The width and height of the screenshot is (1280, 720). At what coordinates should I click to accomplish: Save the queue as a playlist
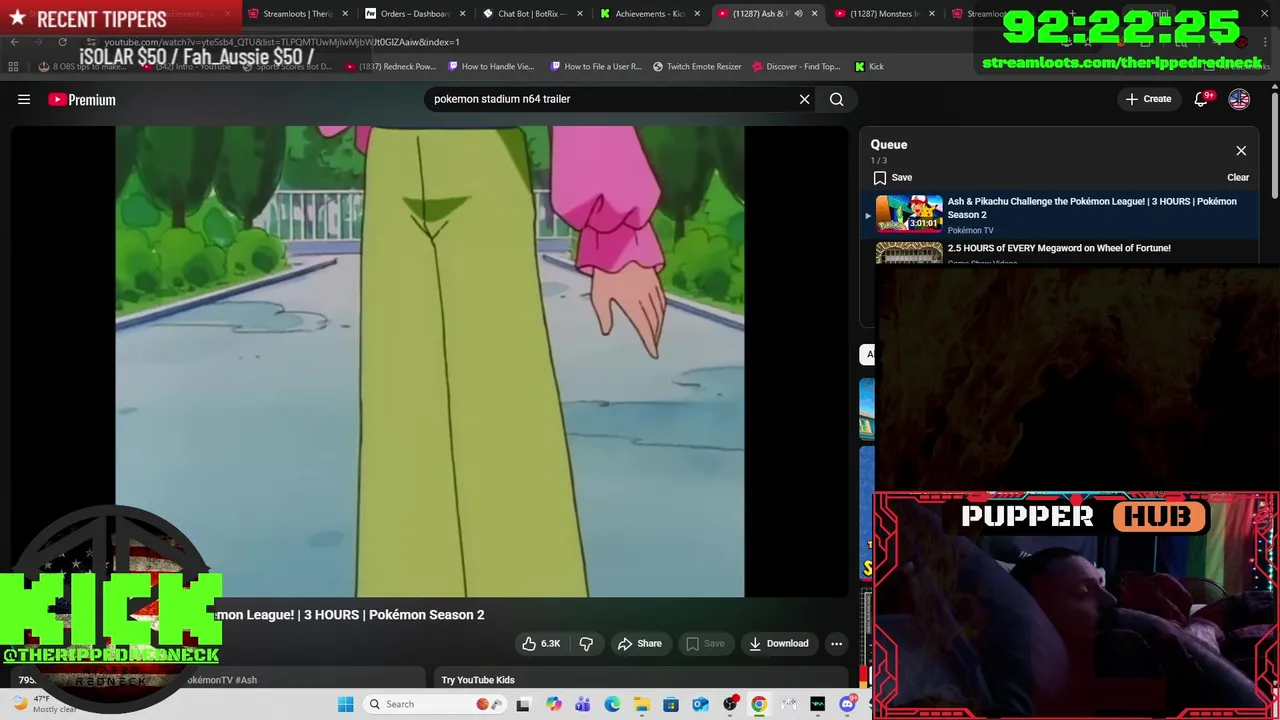(x=892, y=177)
